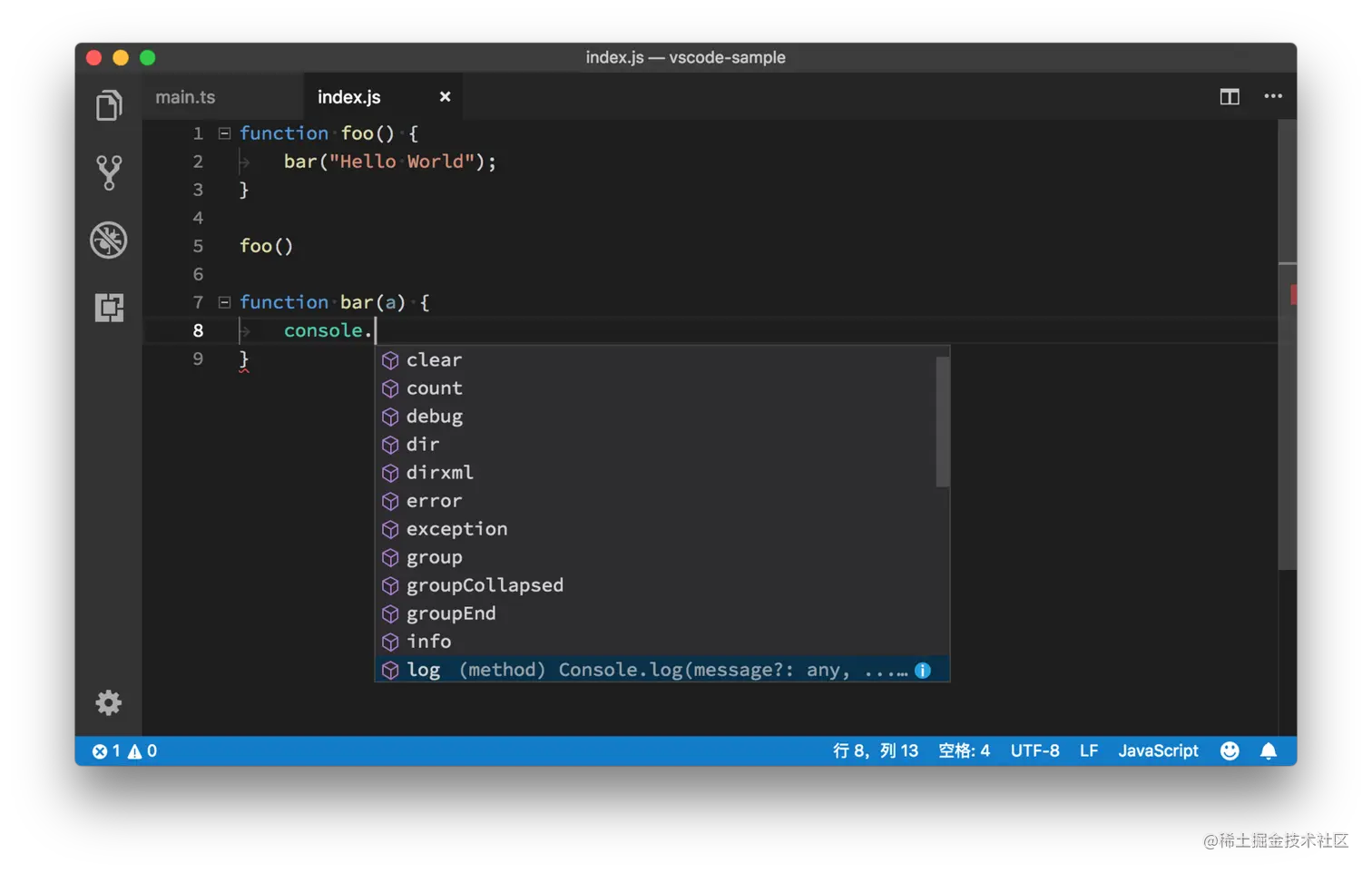Open problems via error count in status bar
1372x873 pixels.
click(107, 751)
